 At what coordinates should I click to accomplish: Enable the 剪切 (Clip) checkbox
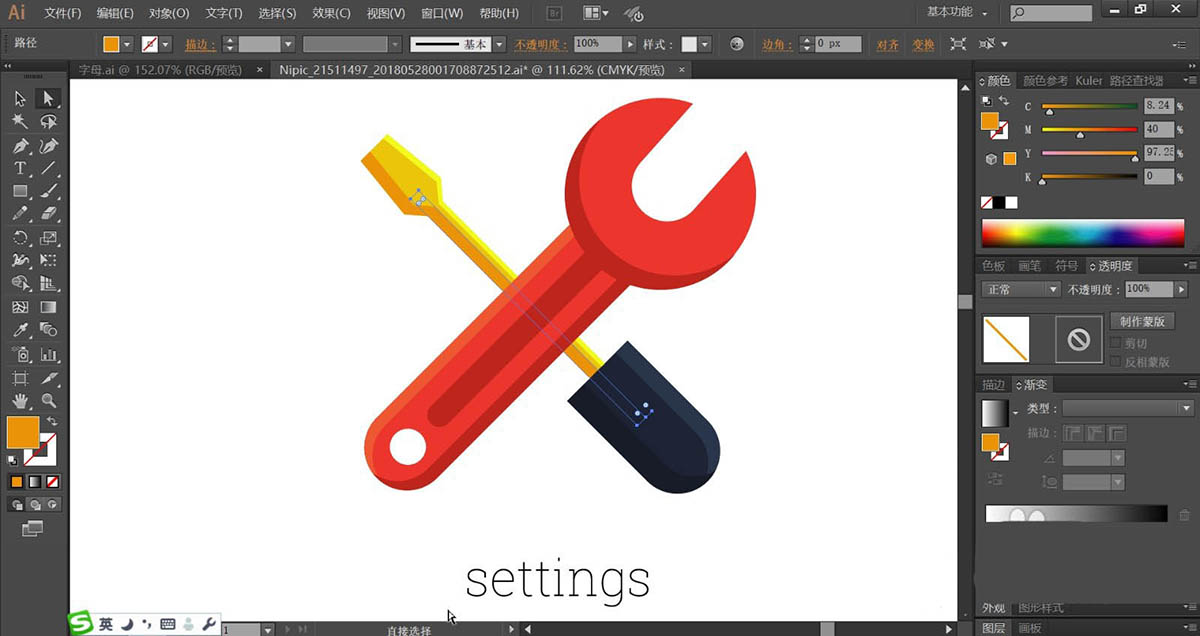tap(1116, 343)
